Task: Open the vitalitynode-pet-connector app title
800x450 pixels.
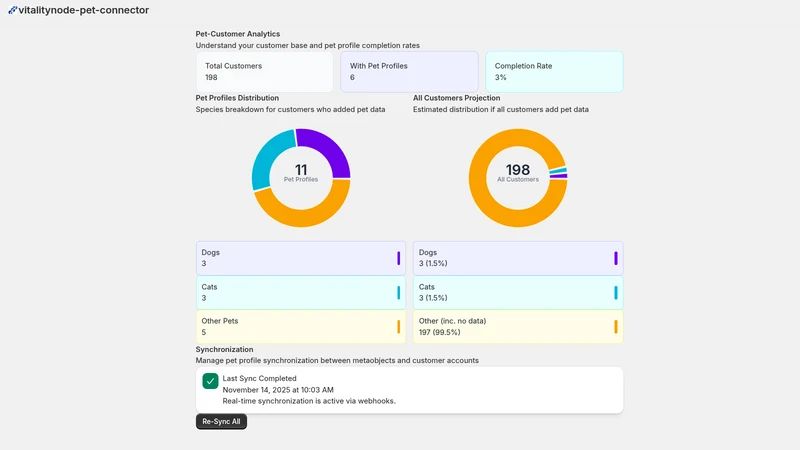Action: tap(84, 10)
